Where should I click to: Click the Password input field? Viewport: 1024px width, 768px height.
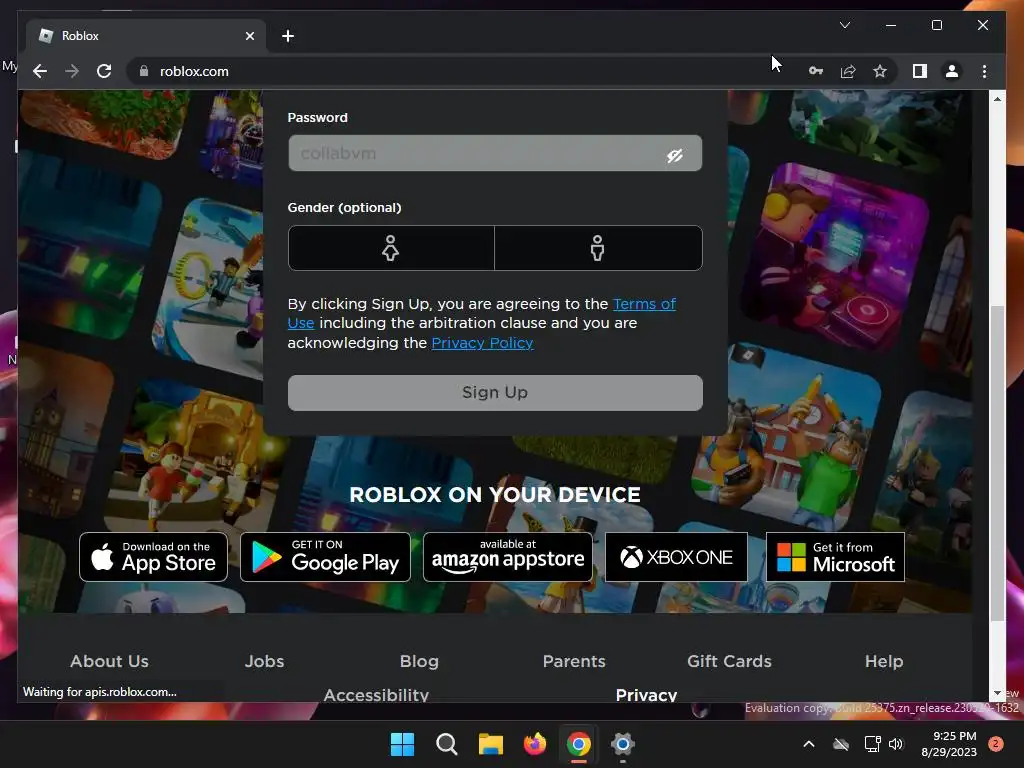(x=495, y=153)
